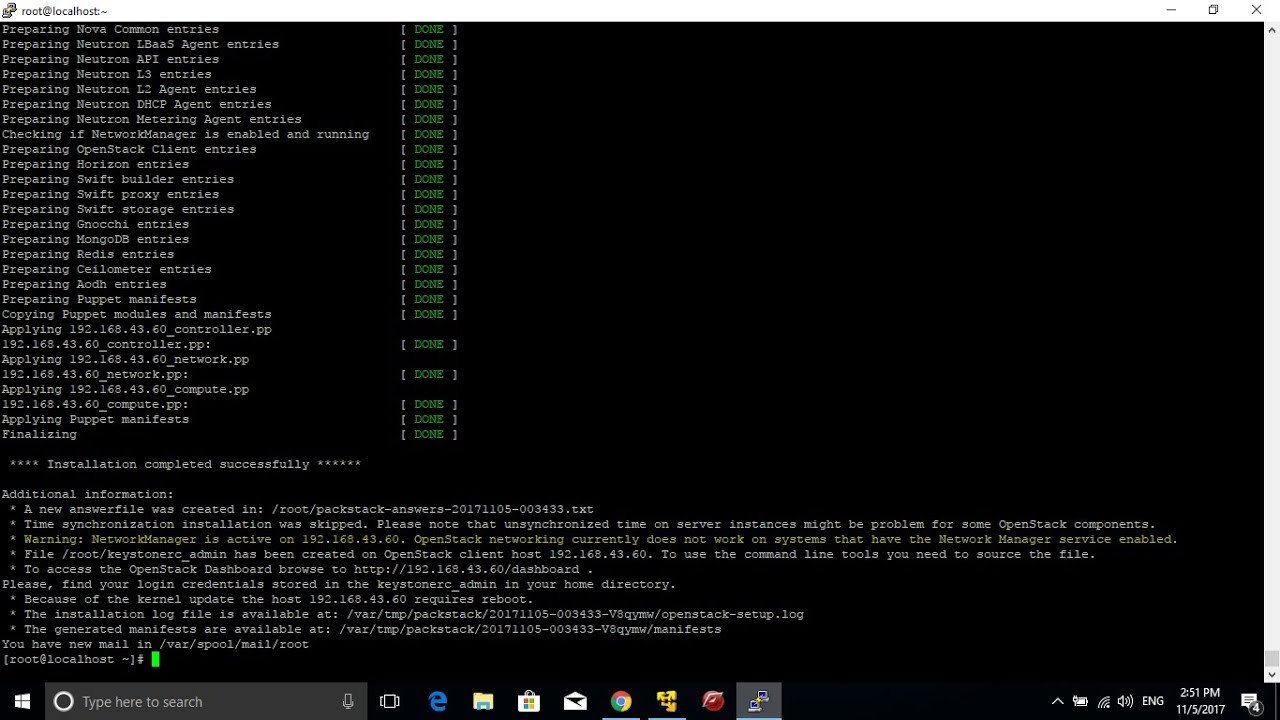
Task: Open File Explorer from the taskbar
Action: 483,701
